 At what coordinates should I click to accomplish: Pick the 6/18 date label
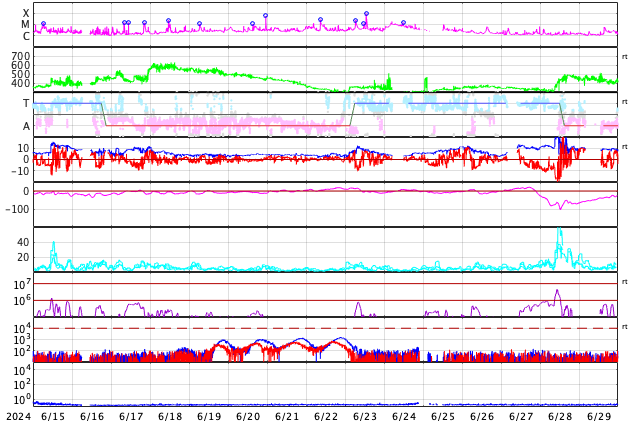click(170, 416)
